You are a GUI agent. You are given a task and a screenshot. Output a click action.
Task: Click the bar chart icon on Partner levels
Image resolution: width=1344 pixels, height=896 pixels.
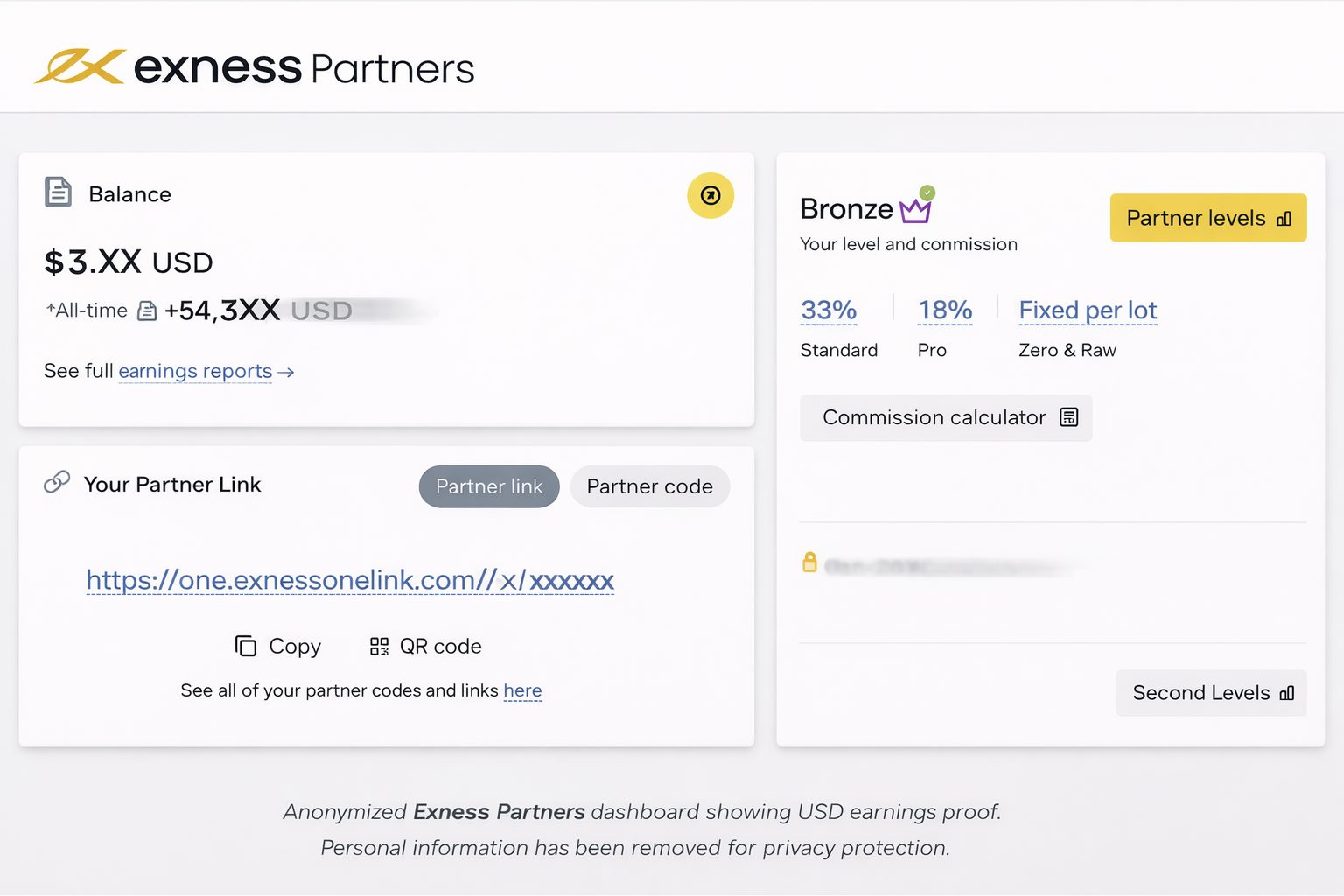(x=1285, y=218)
